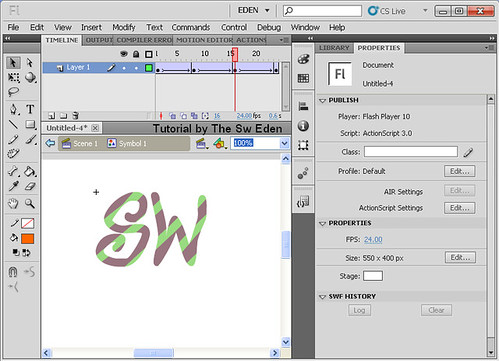
Task: Open the Code Snippets panel icon
Action: [303, 201]
